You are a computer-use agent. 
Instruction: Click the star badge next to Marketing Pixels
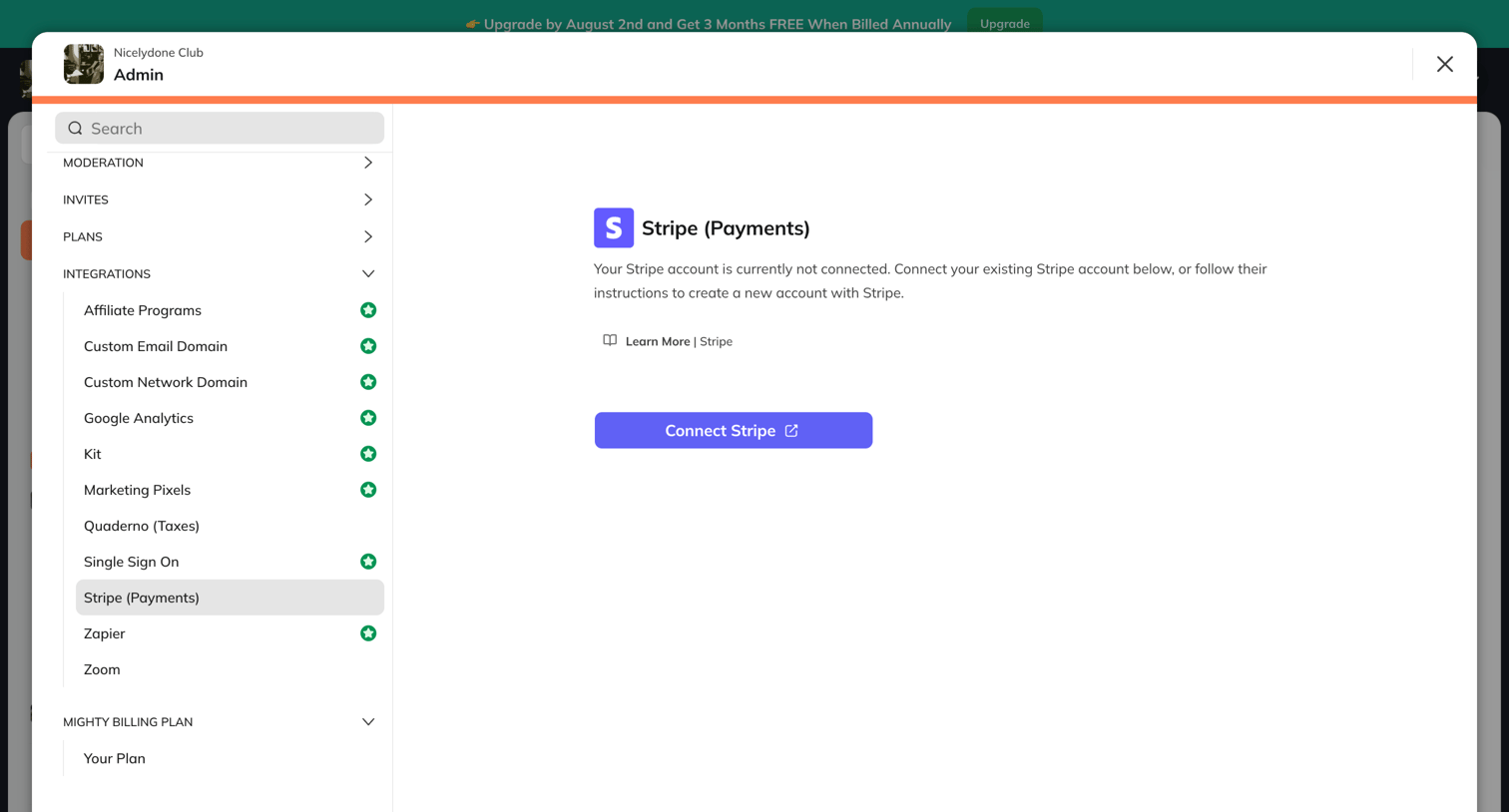coord(368,490)
